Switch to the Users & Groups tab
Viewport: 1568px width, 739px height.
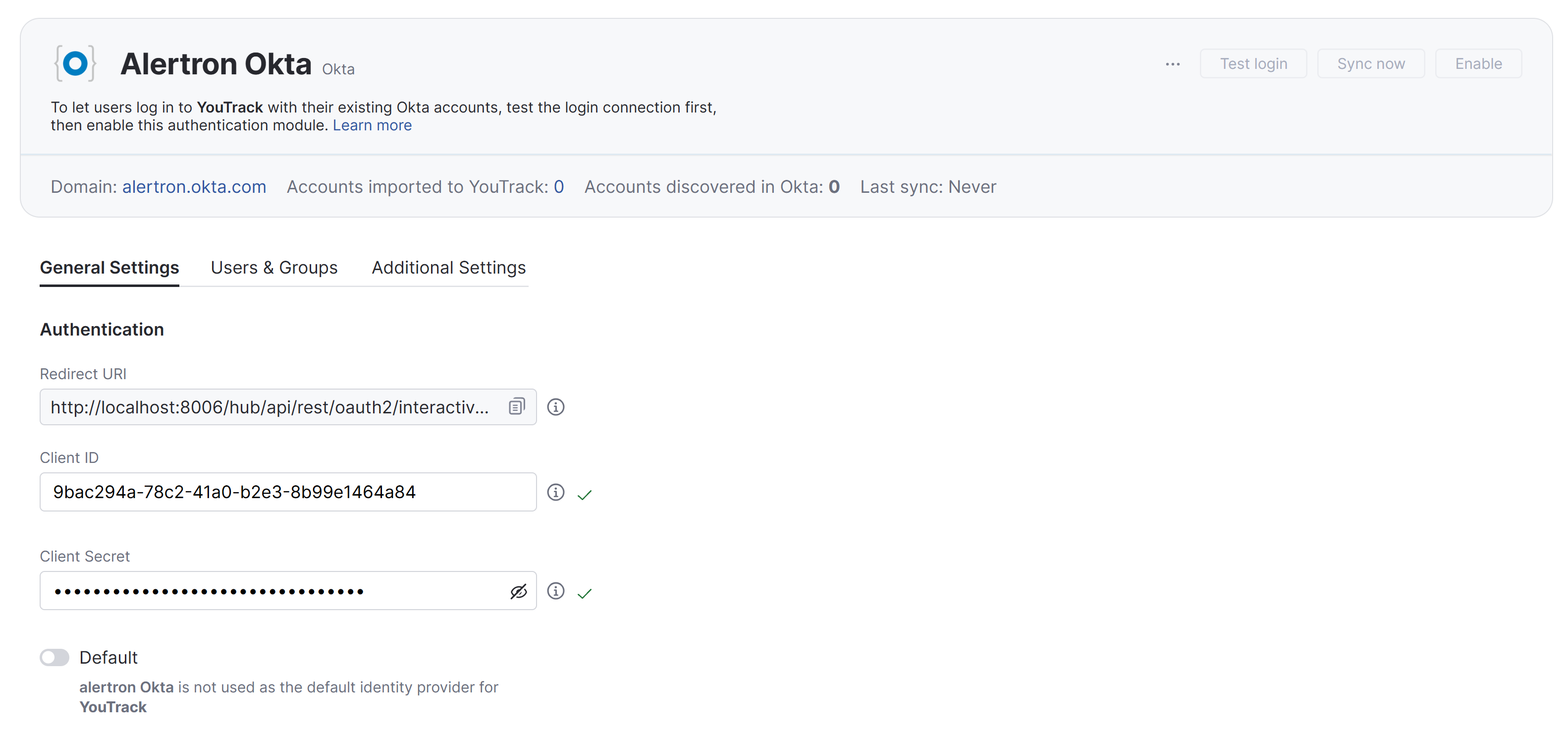pos(274,267)
